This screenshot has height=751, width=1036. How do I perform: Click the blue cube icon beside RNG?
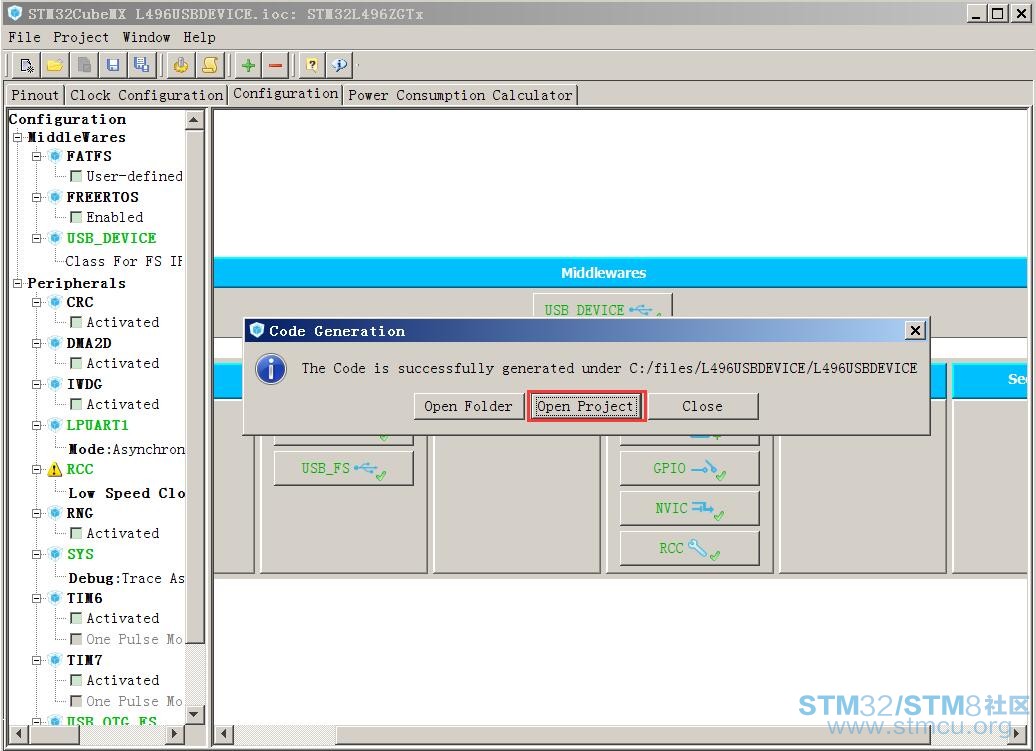tap(56, 513)
